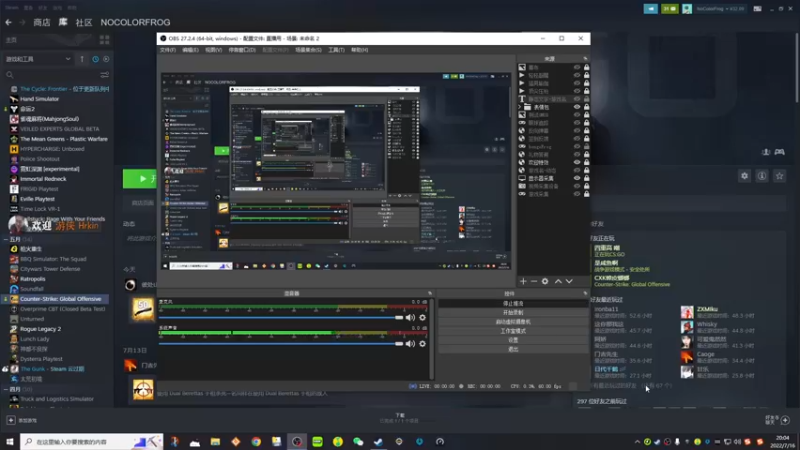Open the 麦克风 channel gear settings
Image resolution: width=800 pixels, height=450 pixels.
coord(422,317)
